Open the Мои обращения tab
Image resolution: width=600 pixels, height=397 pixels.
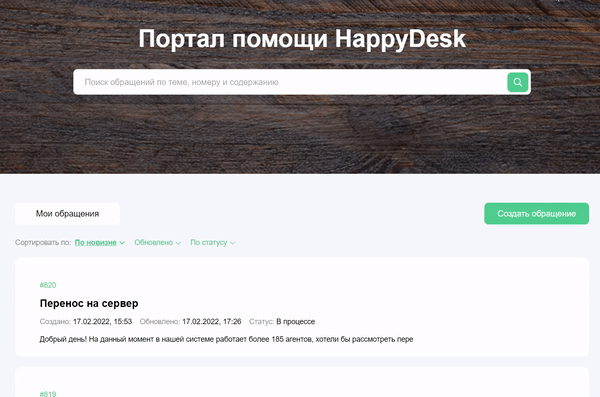[x=67, y=214]
